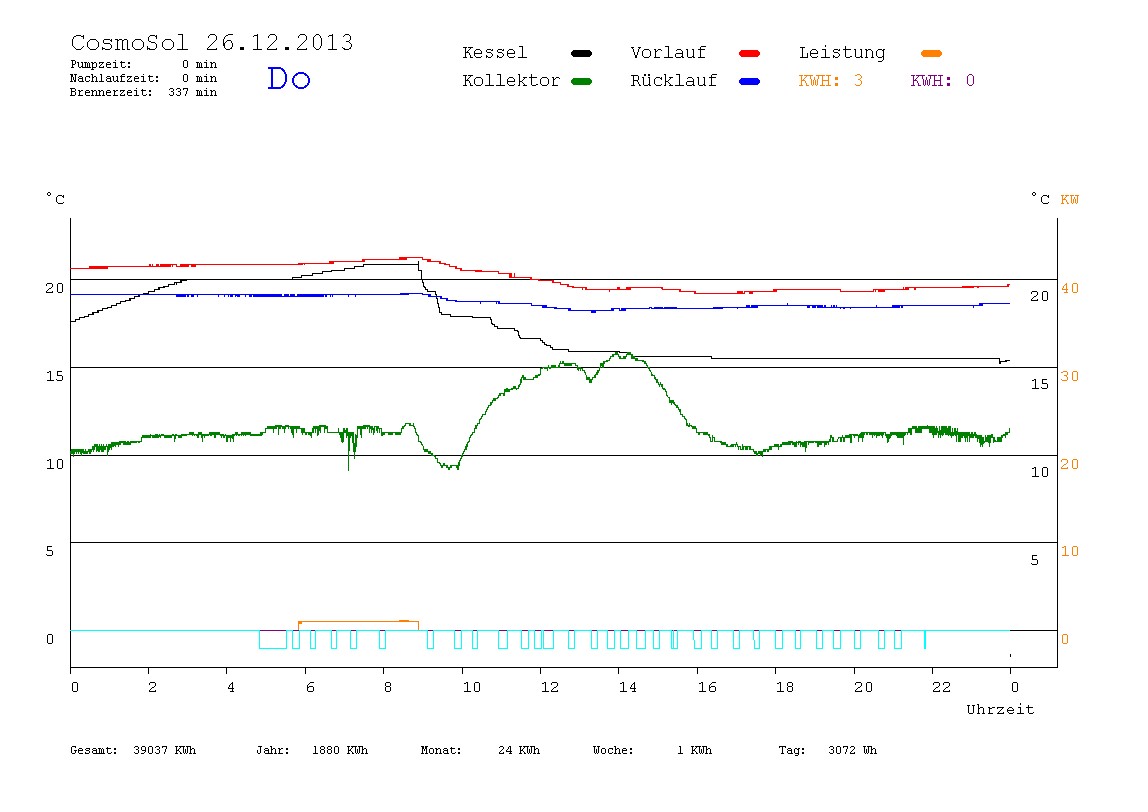1148x812 pixels.
Task: Click the 'Nachlaufzeit:' label
Action: (114, 78)
